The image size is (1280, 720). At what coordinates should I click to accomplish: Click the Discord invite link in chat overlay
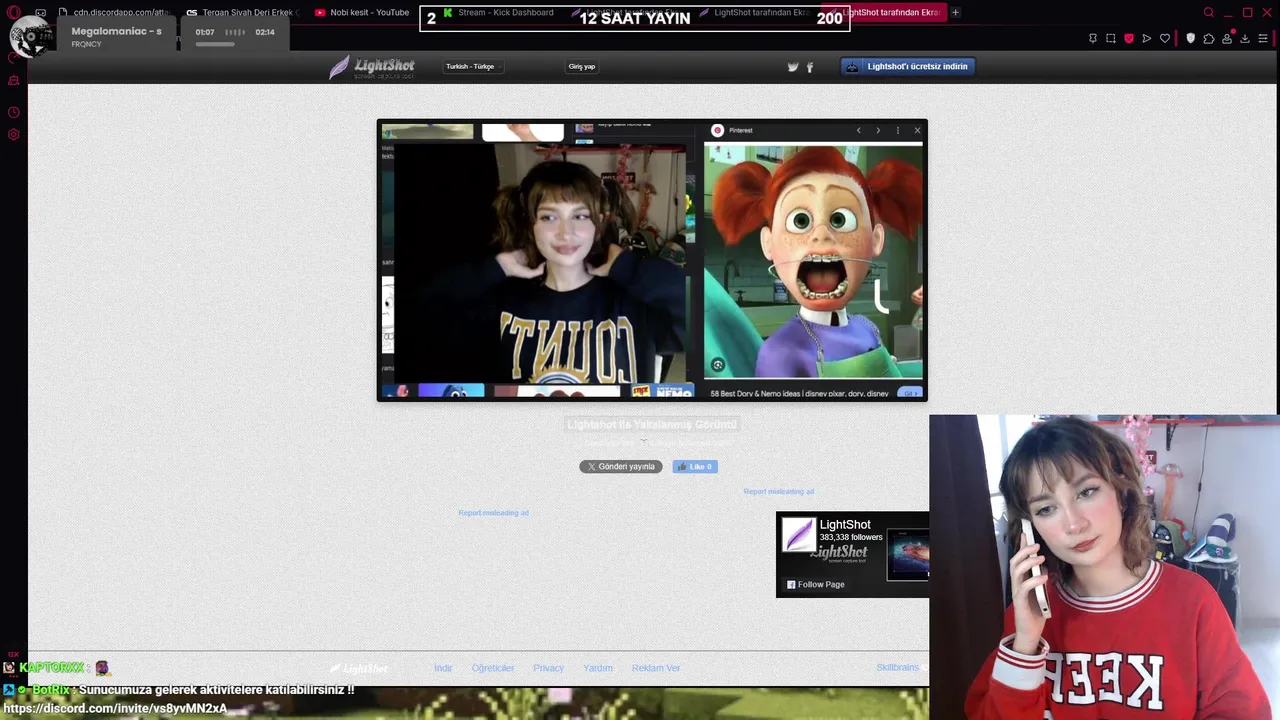(116, 708)
